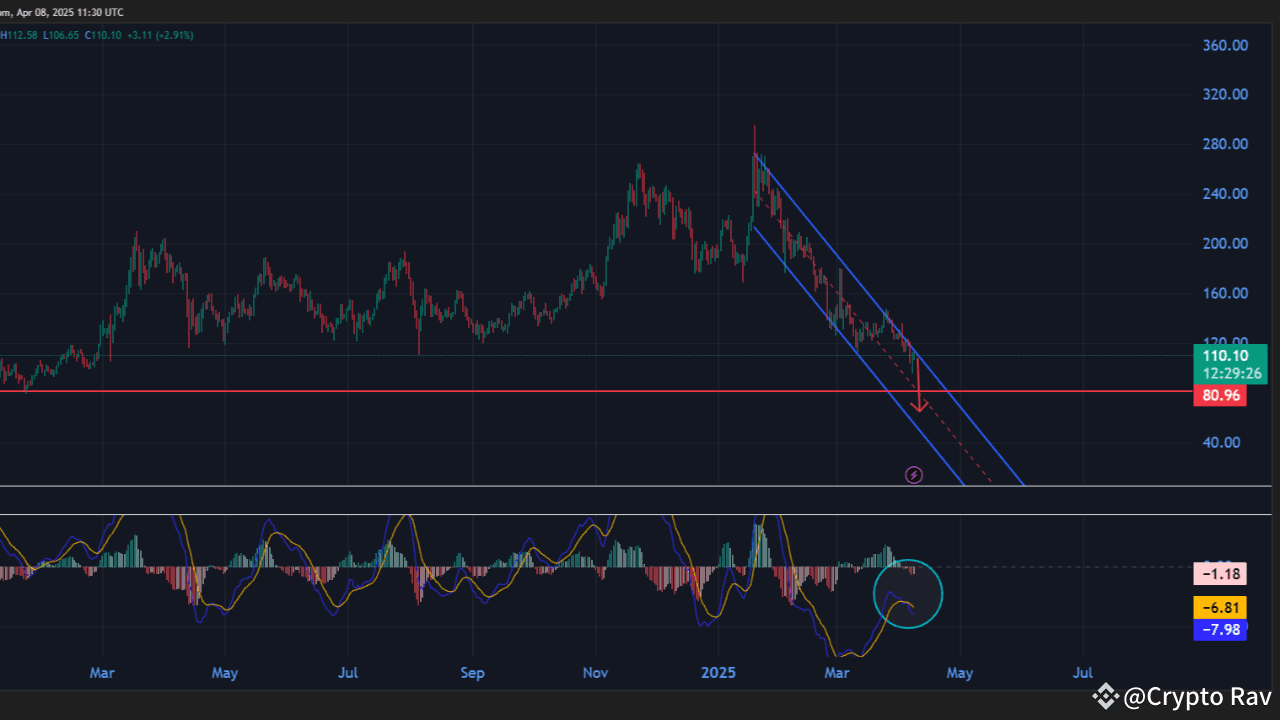1280x720 pixels.
Task: Click the yellow -6.81 MACD value label
Action: click(x=1219, y=607)
